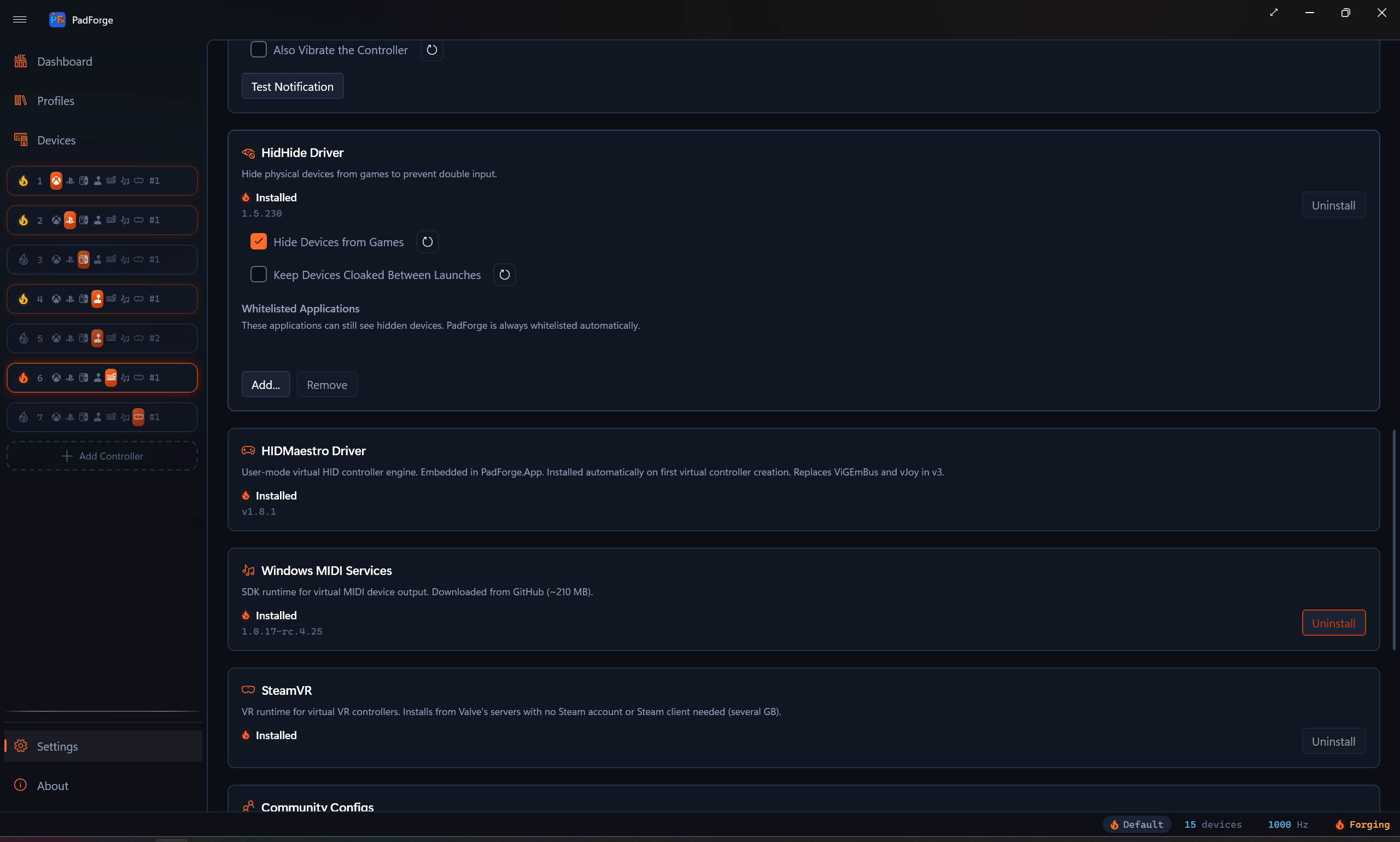Disable controller slot 2 via its flame icon
This screenshot has width=1400, height=842.
point(24,220)
